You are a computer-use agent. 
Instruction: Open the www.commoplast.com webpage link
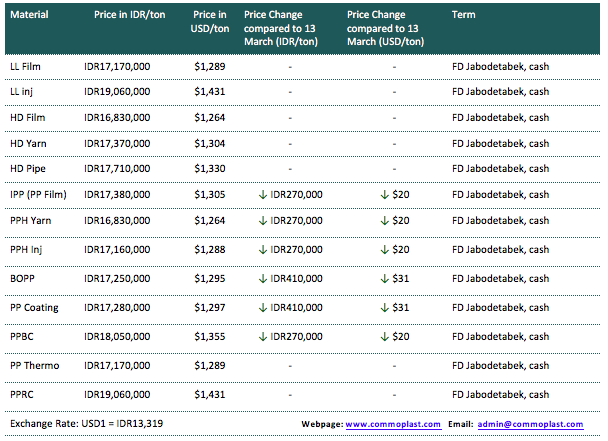coord(393,425)
